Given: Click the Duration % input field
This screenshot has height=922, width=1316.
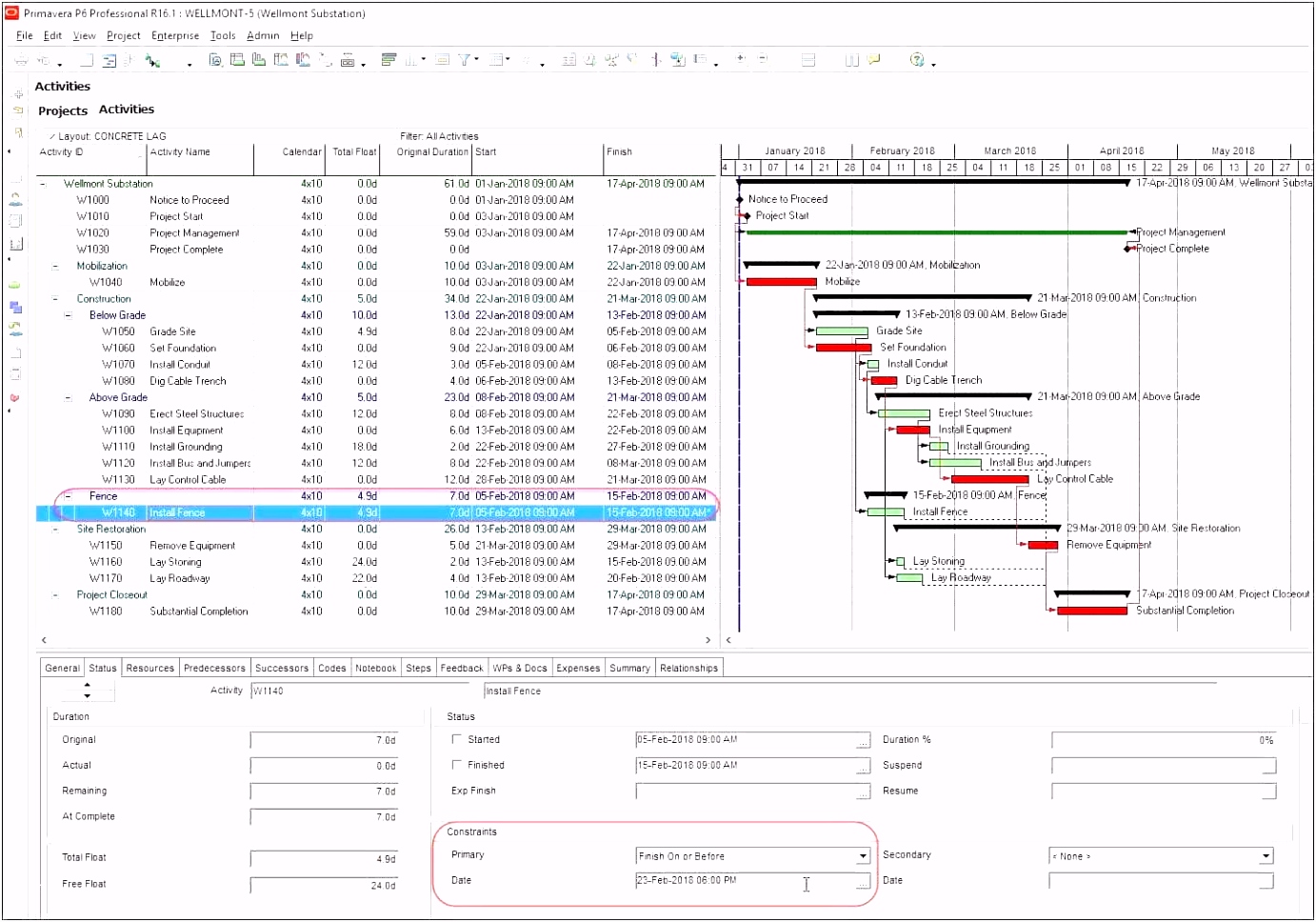Looking at the screenshot, I should click(x=1164, y=740).
